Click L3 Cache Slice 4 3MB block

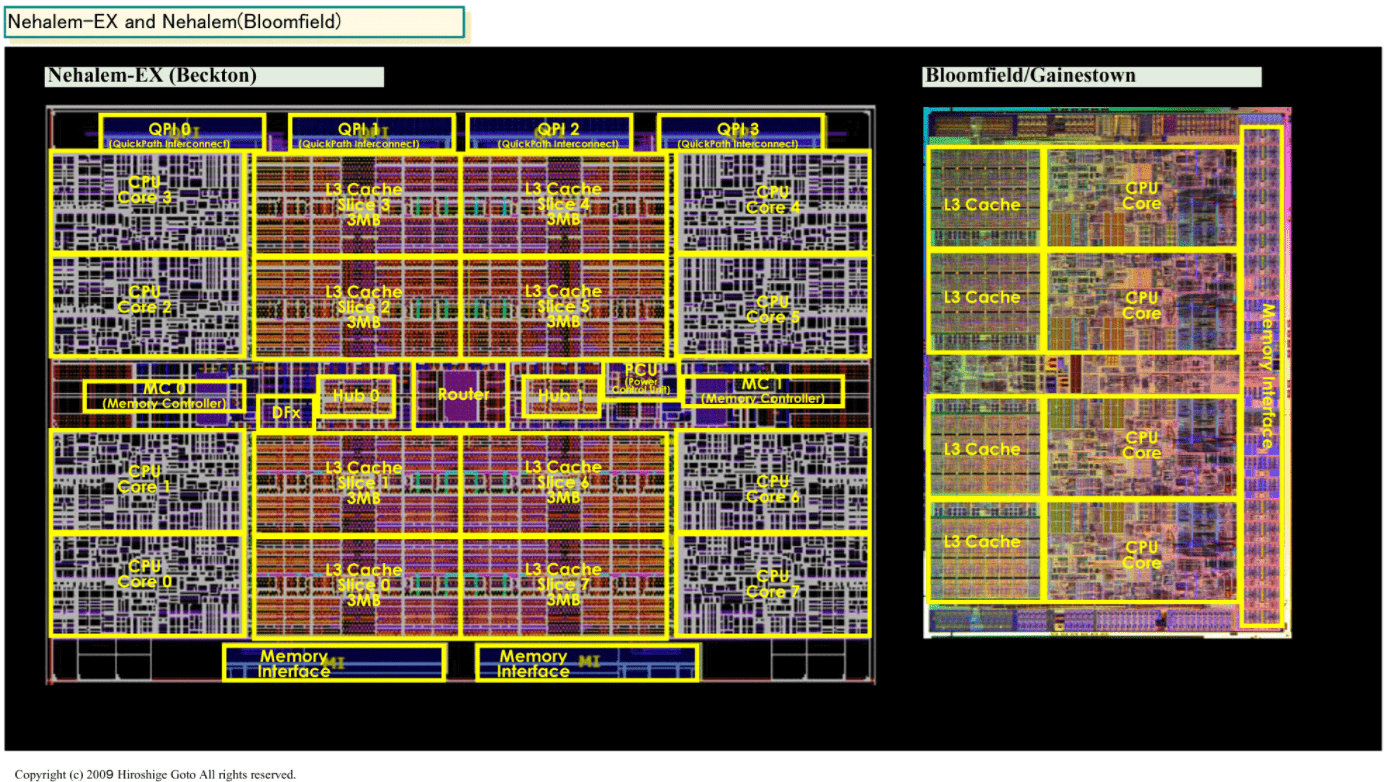pos(564,206)
